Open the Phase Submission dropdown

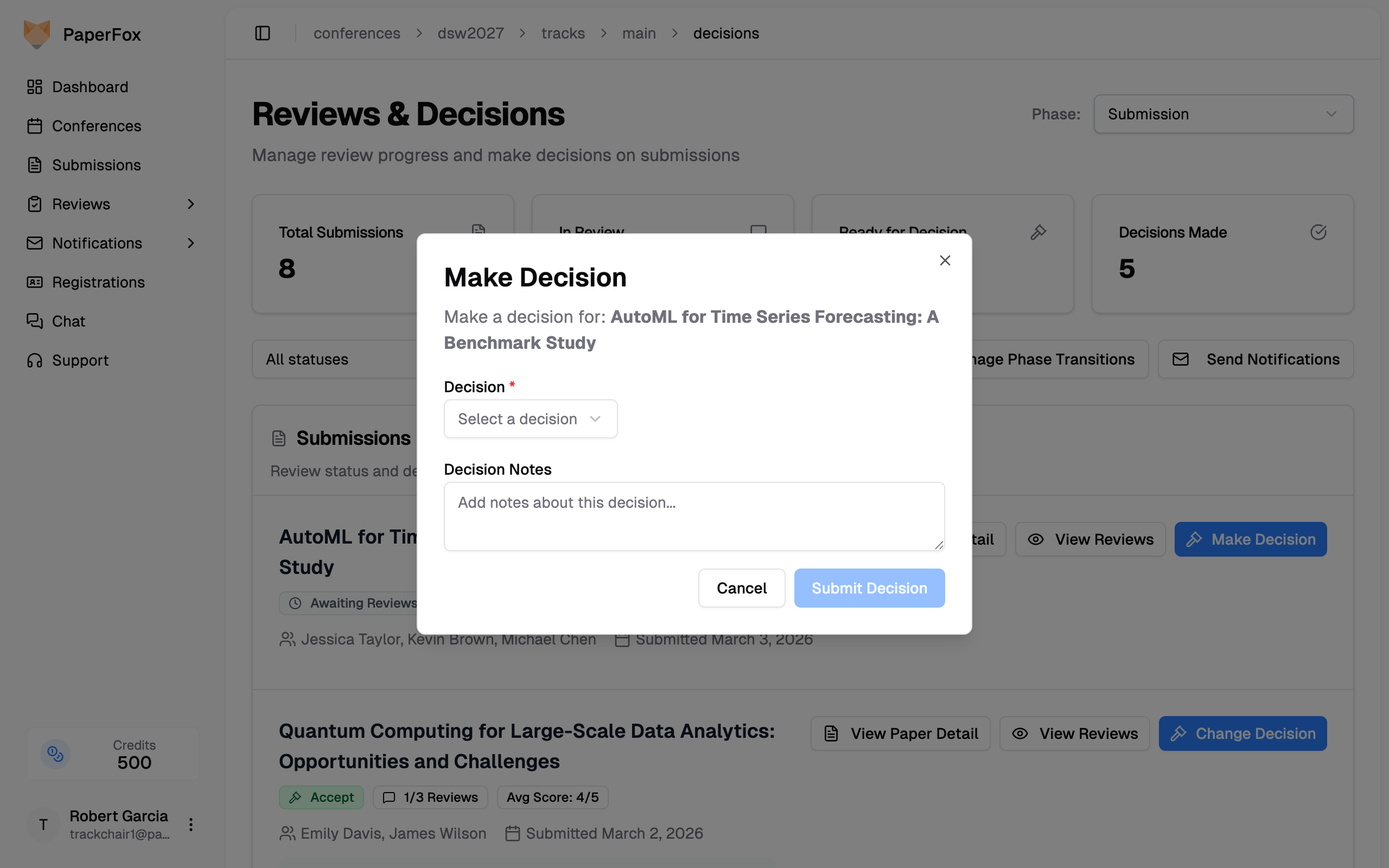click(1223, 114)
